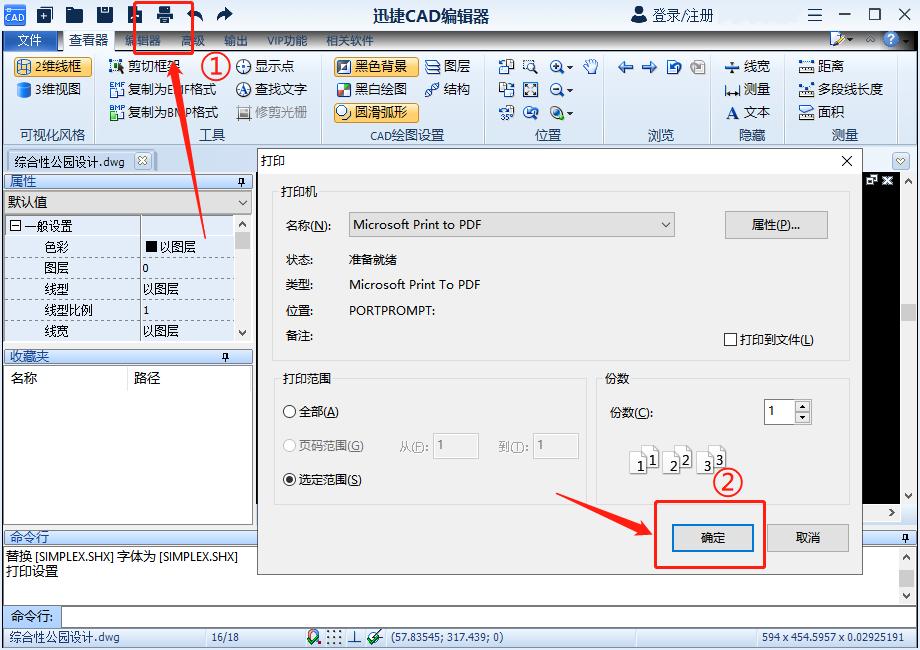Image resolution: width=920 pixels, height=650 pixels.
Task: Choose the 选定范围 selected range option
Action: point(290,479)
